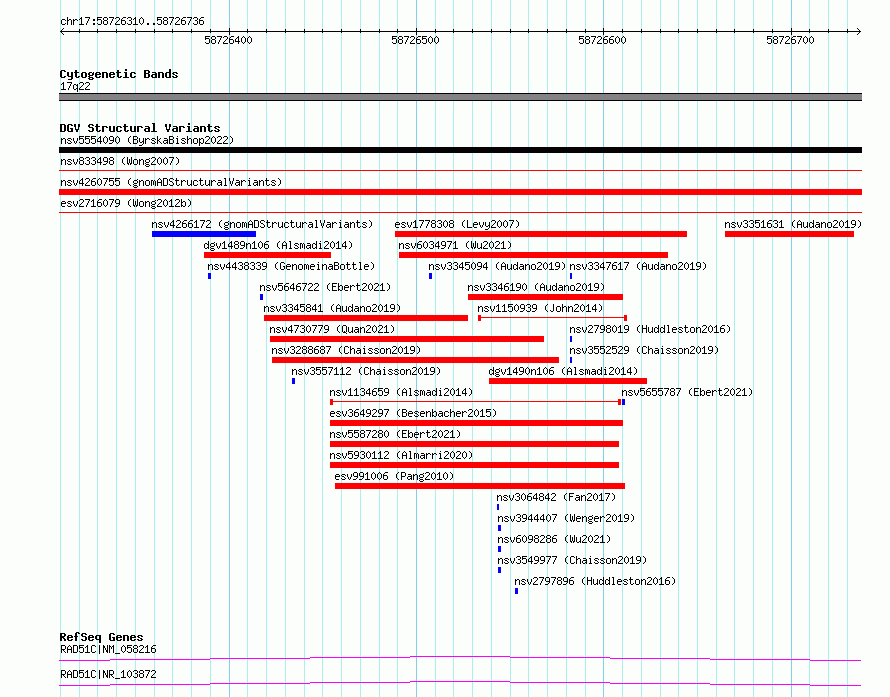Click the nsv5655787 (Ebert2021) label
This screenshot has height=697, width=890.
[x=687, y=392]
